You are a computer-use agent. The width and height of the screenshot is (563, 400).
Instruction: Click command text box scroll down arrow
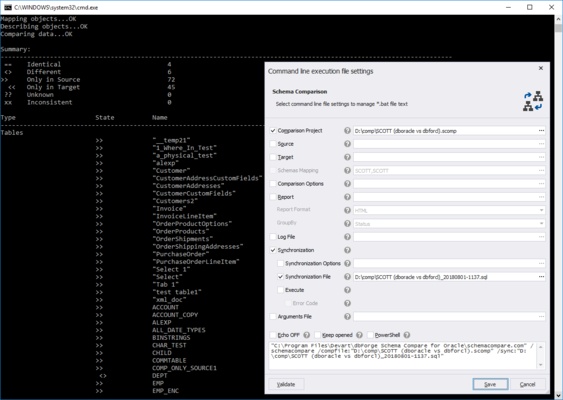click(541, 365)
